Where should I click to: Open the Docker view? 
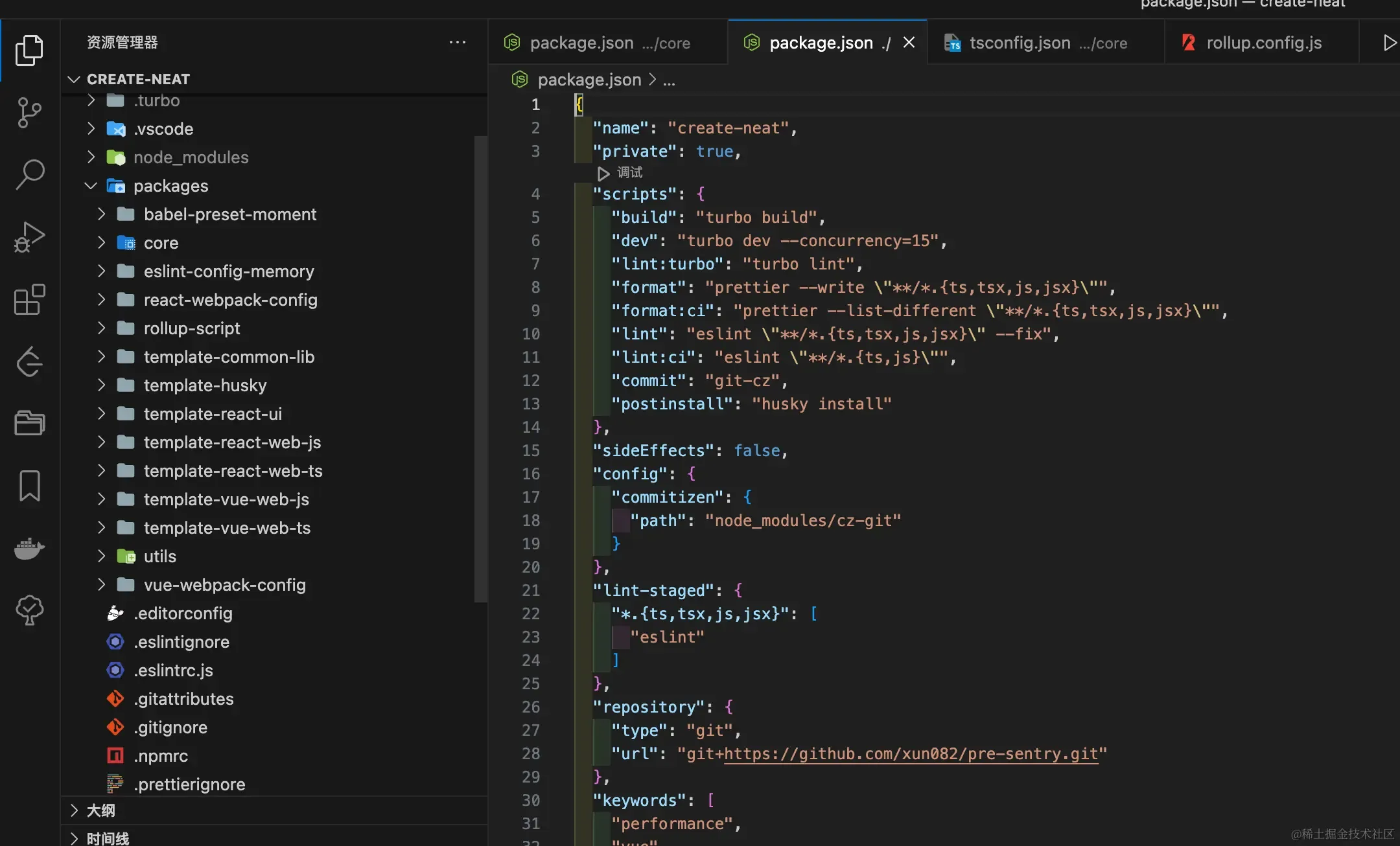click(29, 548)
